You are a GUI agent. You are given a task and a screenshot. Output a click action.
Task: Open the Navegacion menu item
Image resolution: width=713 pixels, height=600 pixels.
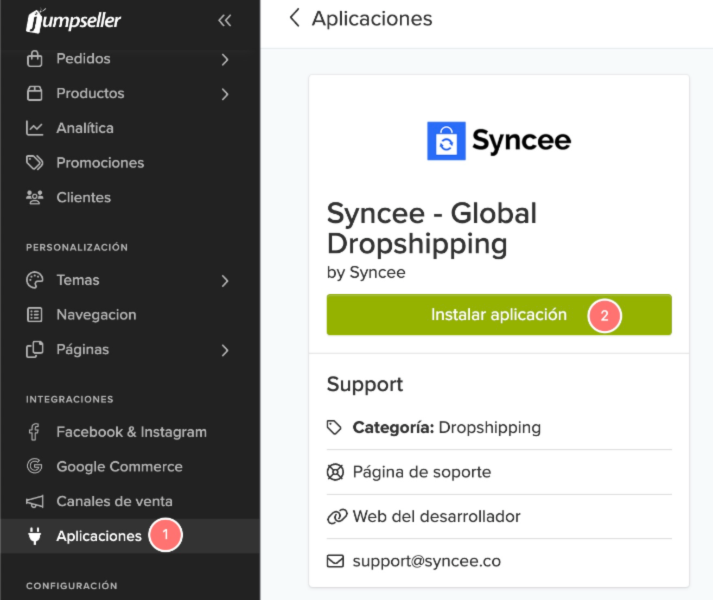click(x=96, y=315)
